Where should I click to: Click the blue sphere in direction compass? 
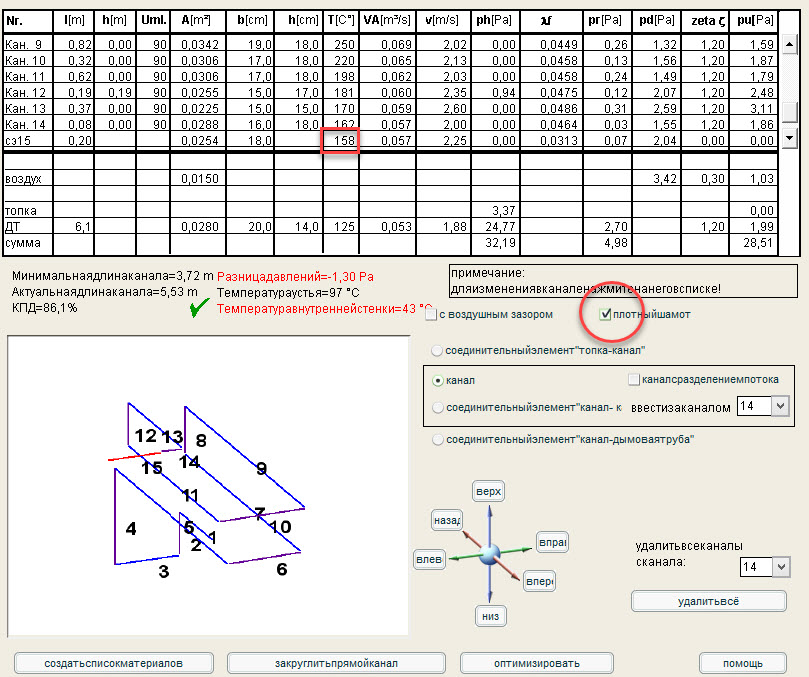coord(489,554)
